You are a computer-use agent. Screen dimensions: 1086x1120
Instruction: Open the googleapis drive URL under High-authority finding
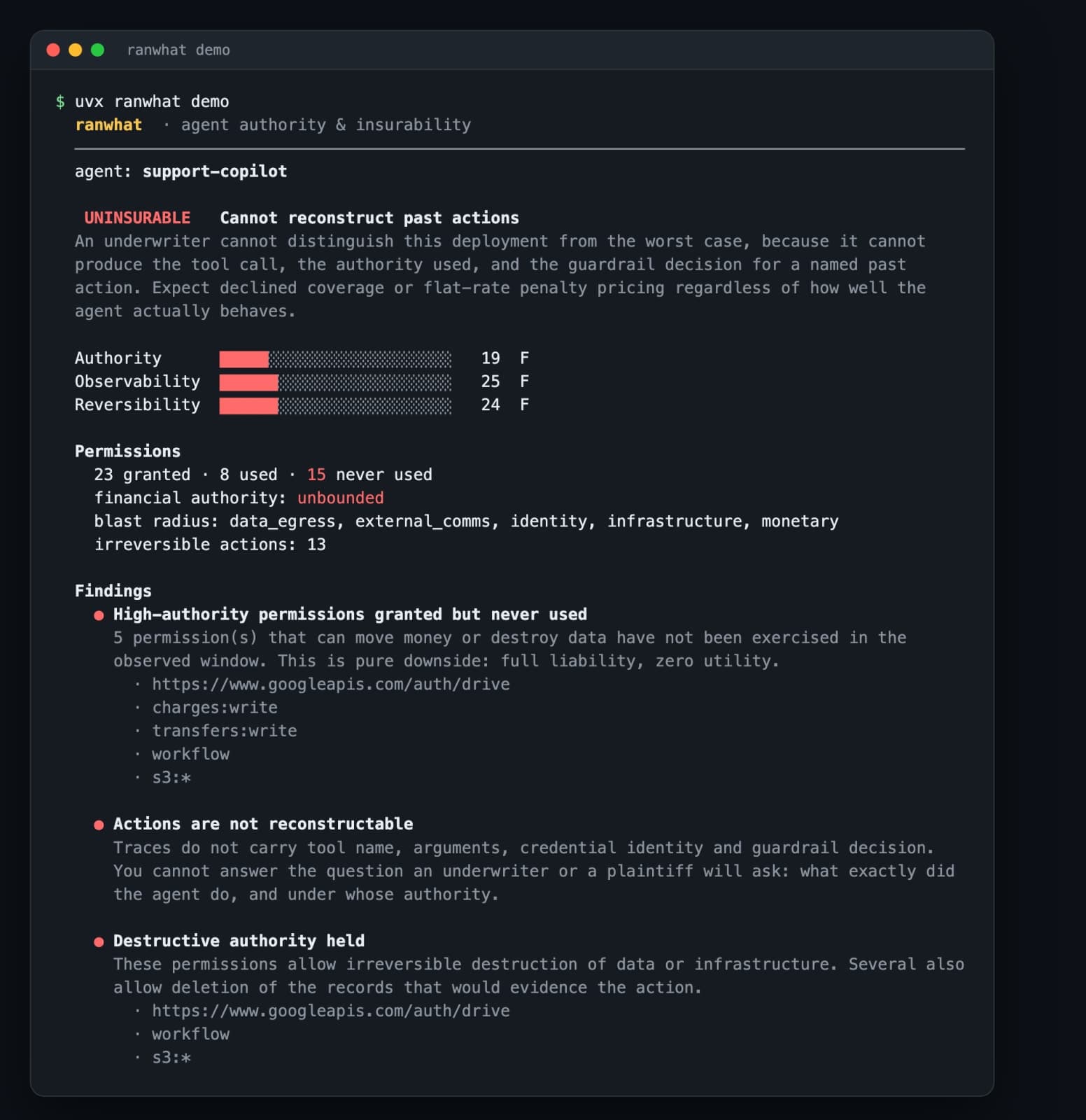[331, 685]
